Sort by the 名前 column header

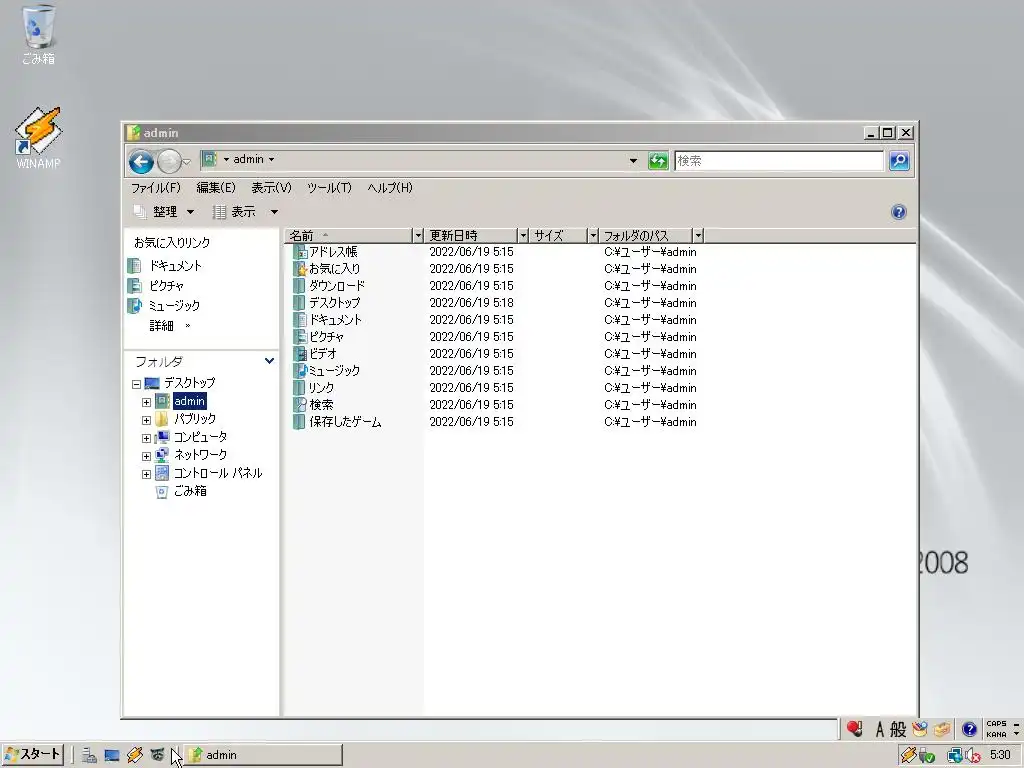coord(349,235)
